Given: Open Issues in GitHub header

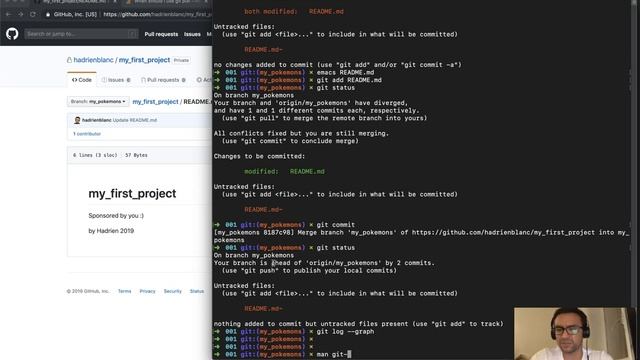Looking at the screenshot, I should [x=192, y=34].
